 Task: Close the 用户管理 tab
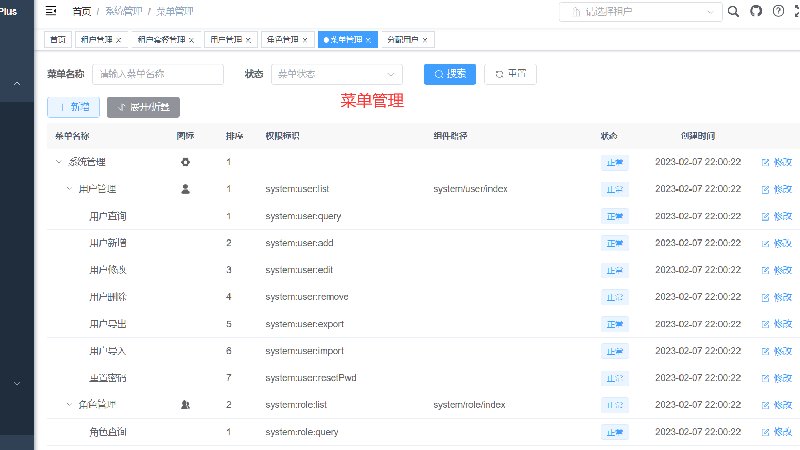coord(248,40)
